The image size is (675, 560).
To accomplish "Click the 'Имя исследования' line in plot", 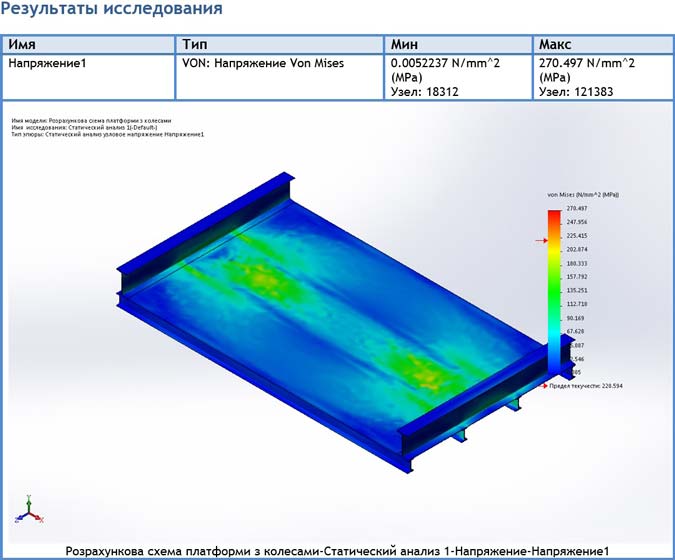I will click(x=84, y=128).
